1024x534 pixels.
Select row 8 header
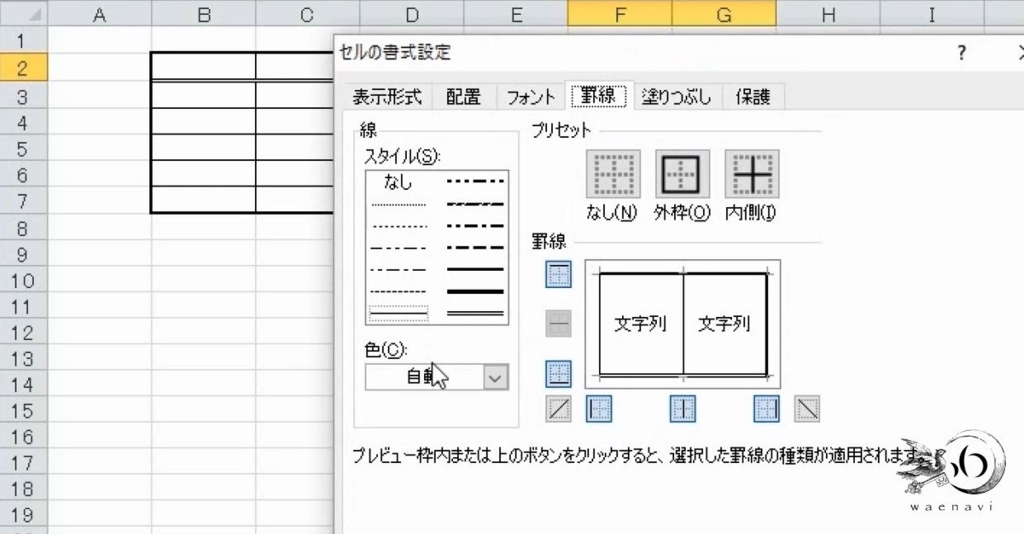coord(24,228)
